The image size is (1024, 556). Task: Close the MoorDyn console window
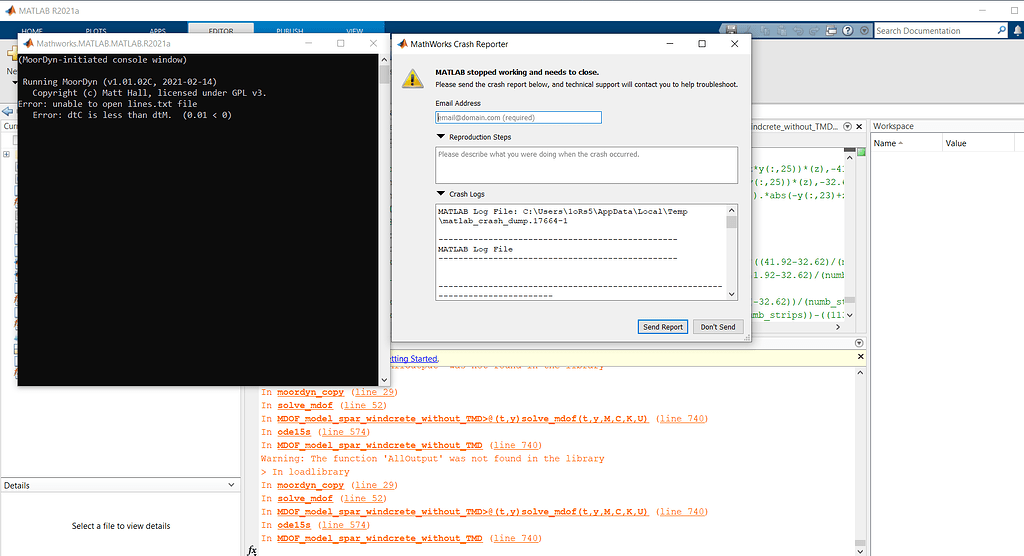pyautogui.click(x=373, y=43)
